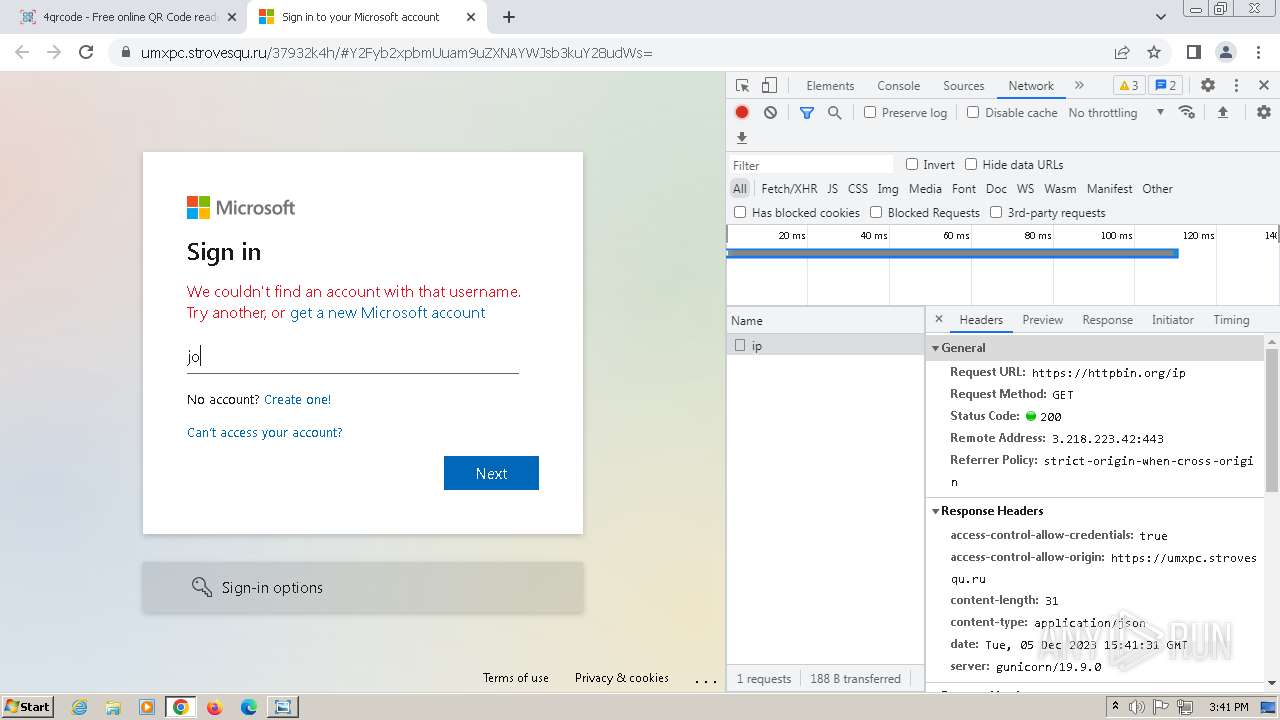Open the Response tab of the request

(x=1107, y=320)
